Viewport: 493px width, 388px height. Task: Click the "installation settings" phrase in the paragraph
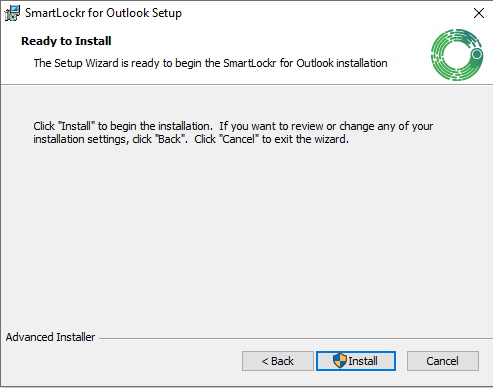click(x=80, y=139)
